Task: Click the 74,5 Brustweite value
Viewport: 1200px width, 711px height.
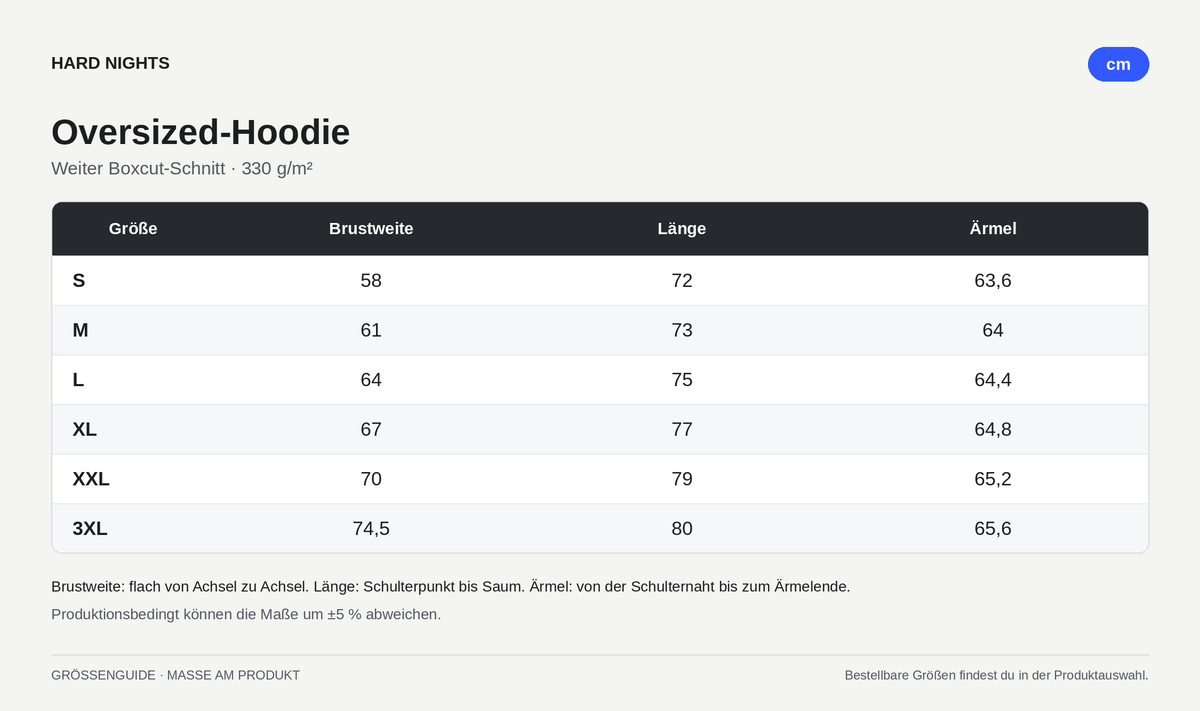Action: click(371, 529)
